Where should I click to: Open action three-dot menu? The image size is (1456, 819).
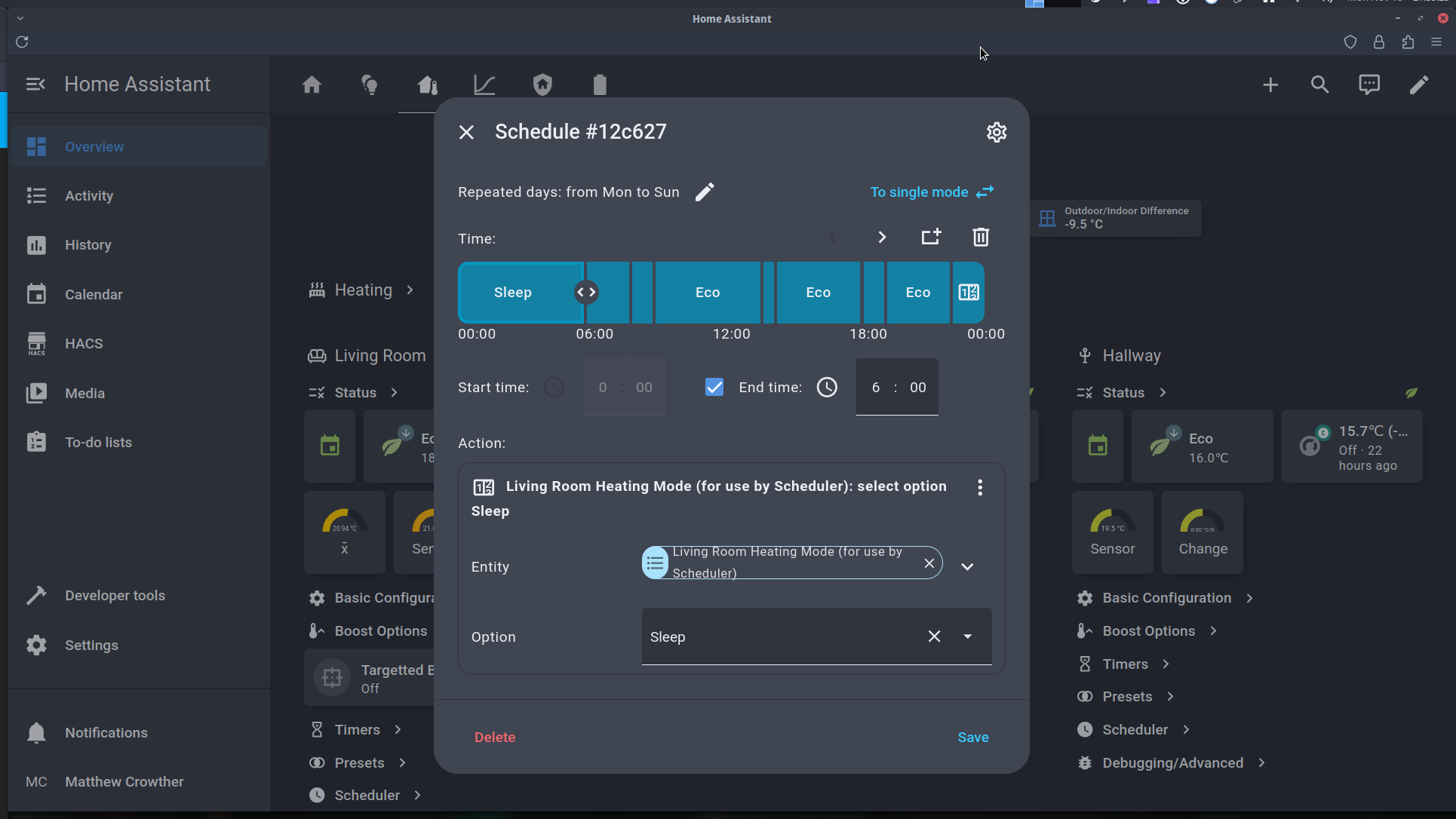(x=980, y=487)
